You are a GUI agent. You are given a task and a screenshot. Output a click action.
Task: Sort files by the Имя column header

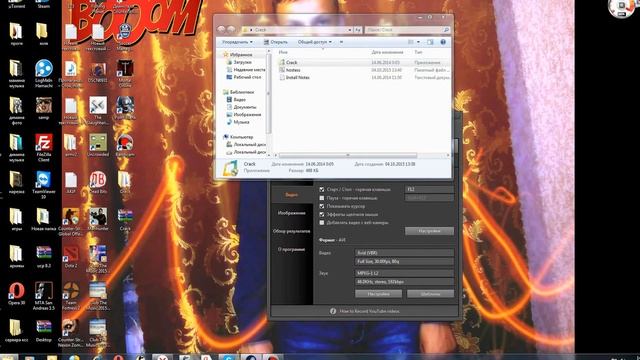tap(283, 52)
